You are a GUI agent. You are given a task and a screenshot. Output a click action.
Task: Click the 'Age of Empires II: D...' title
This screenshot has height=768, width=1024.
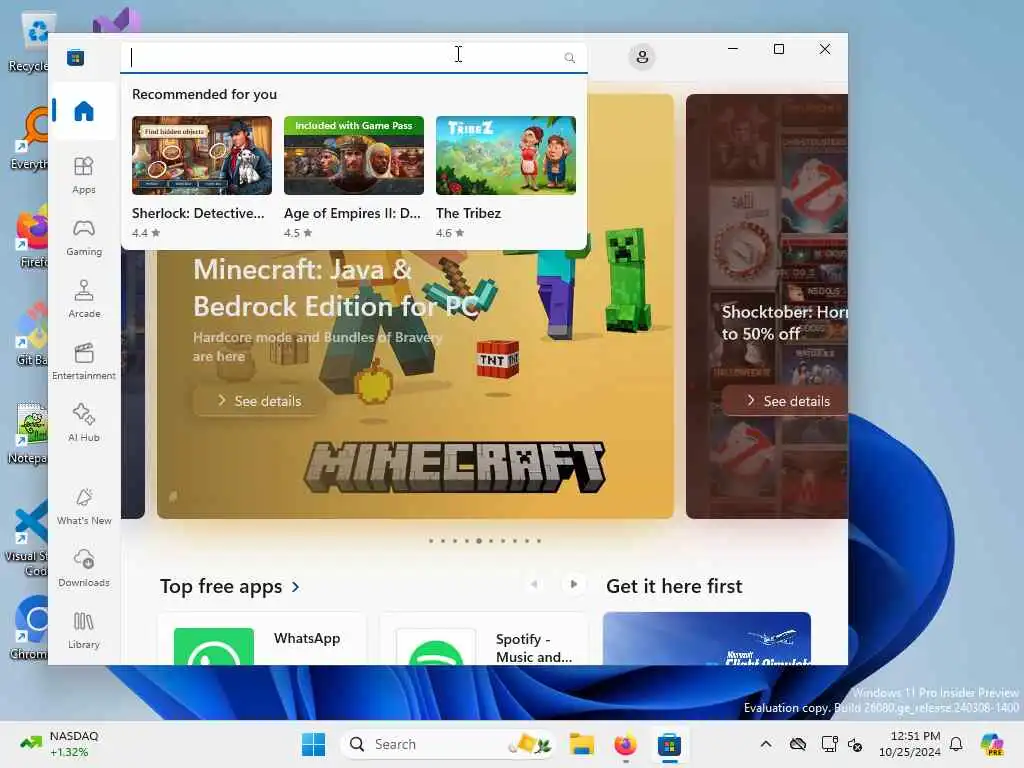click(352, 213)
